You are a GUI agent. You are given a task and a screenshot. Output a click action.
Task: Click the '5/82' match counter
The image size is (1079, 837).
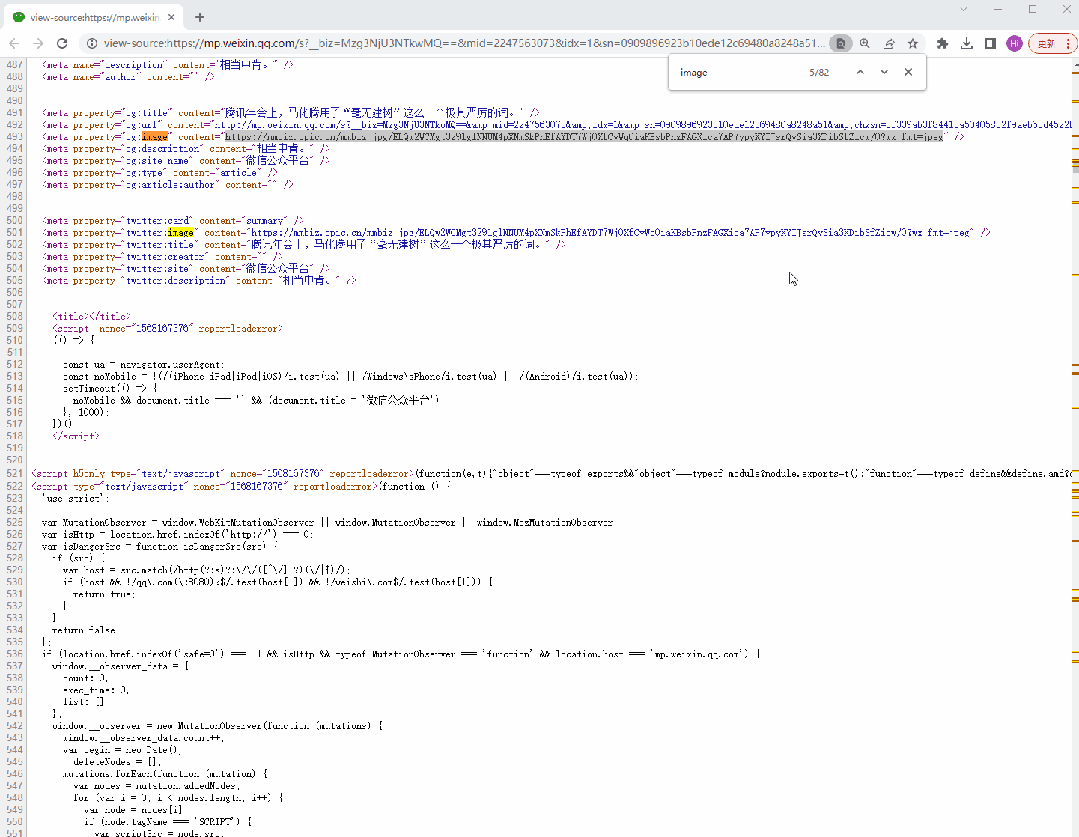click(x=819, y=72)
